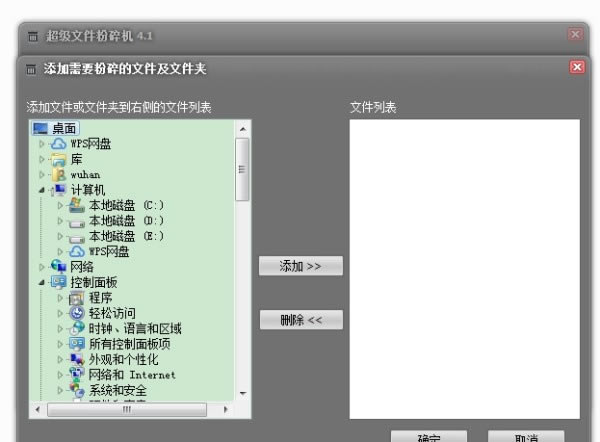Click the Desktop (桌面) monitor icon
This screenshot has height=442, width=600.
pyautogui.click(x=40, y=128)
